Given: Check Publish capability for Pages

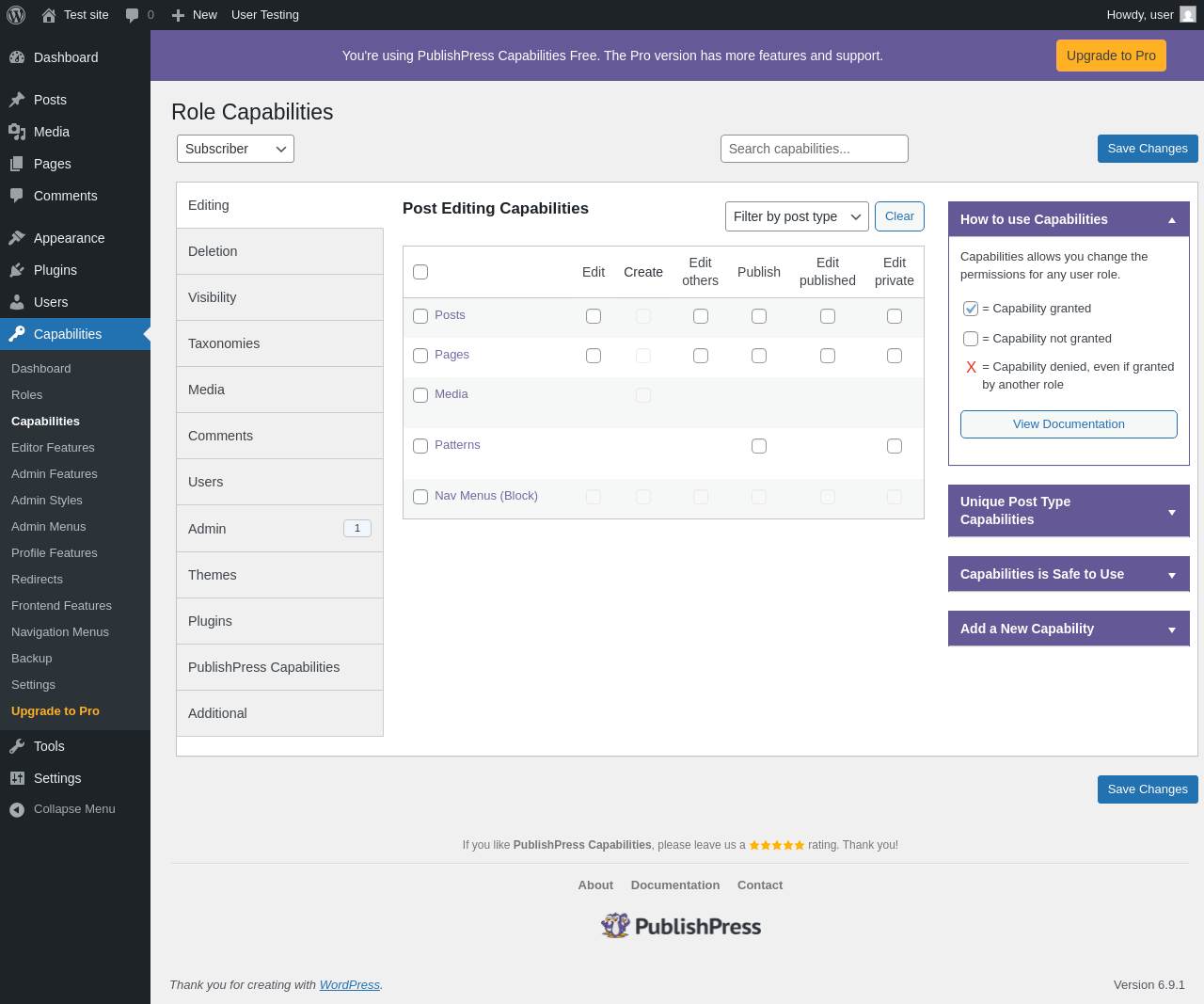Looking at the screenshot, I should (759, 356).
